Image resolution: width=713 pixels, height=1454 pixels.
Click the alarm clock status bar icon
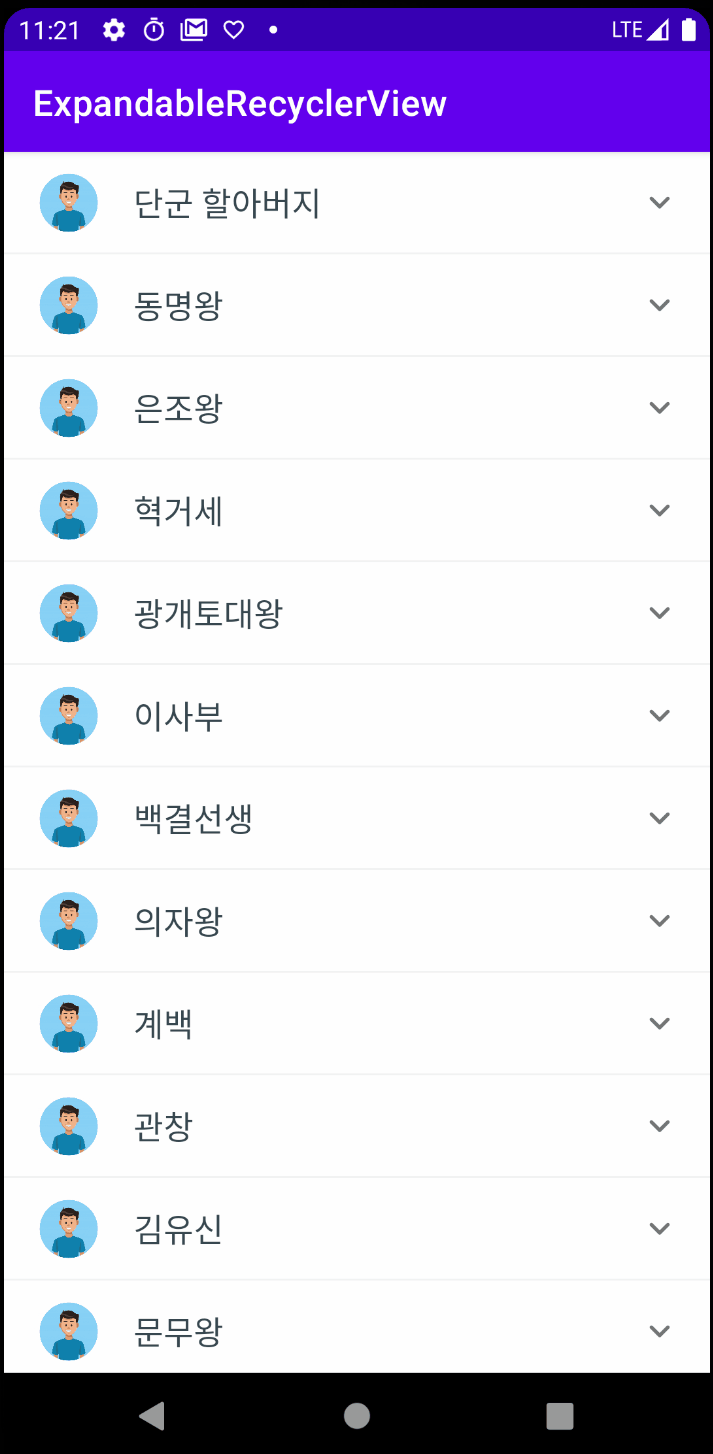[x=153, y=29]
